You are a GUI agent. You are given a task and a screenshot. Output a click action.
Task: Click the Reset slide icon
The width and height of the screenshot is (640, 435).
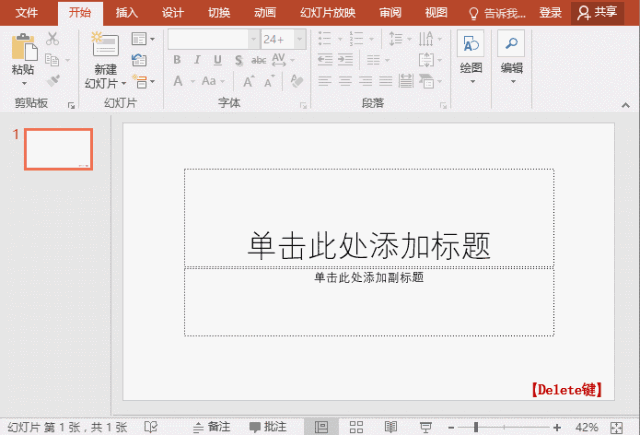[139, 60]
